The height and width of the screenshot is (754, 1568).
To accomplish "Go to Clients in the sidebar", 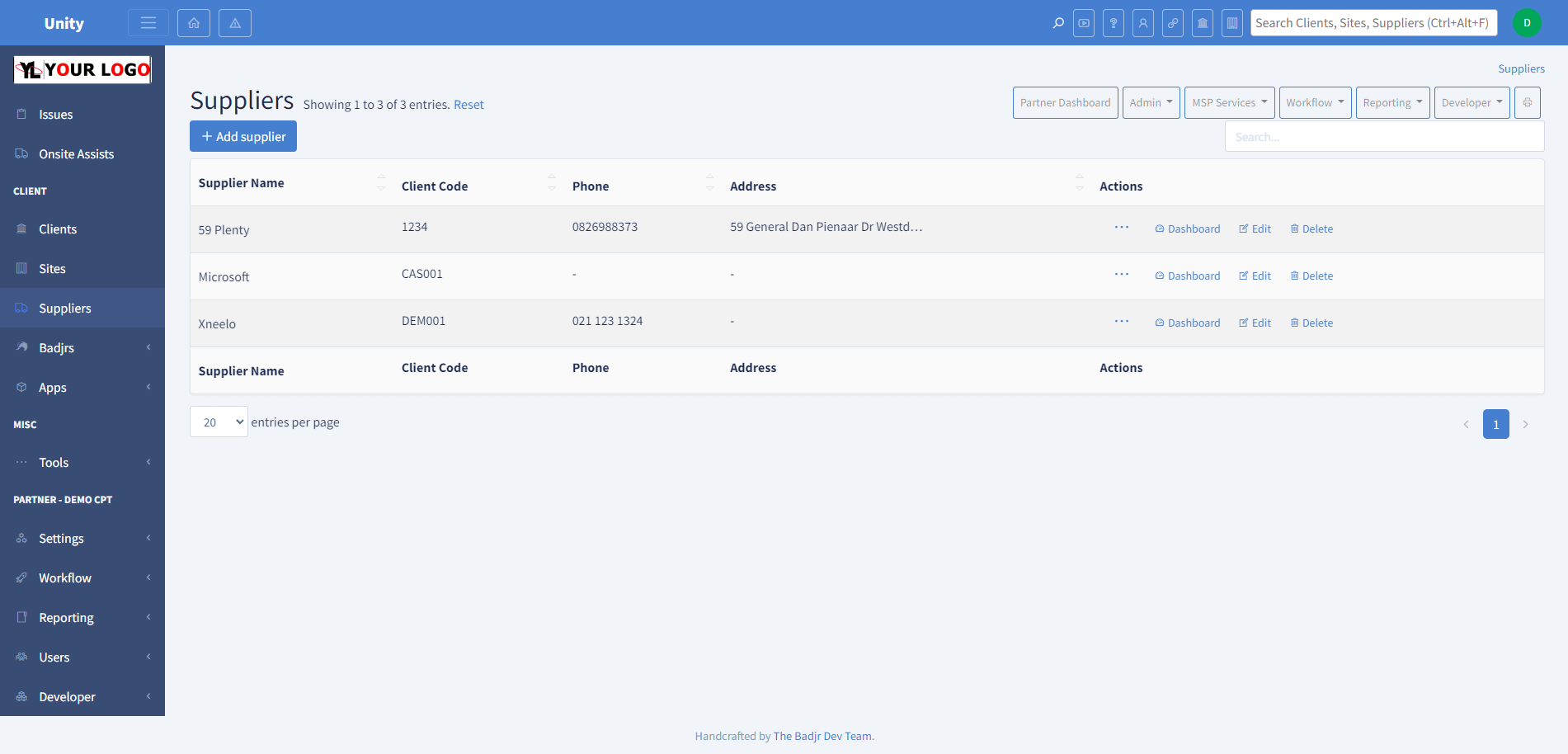I will [x=82, y=229].
